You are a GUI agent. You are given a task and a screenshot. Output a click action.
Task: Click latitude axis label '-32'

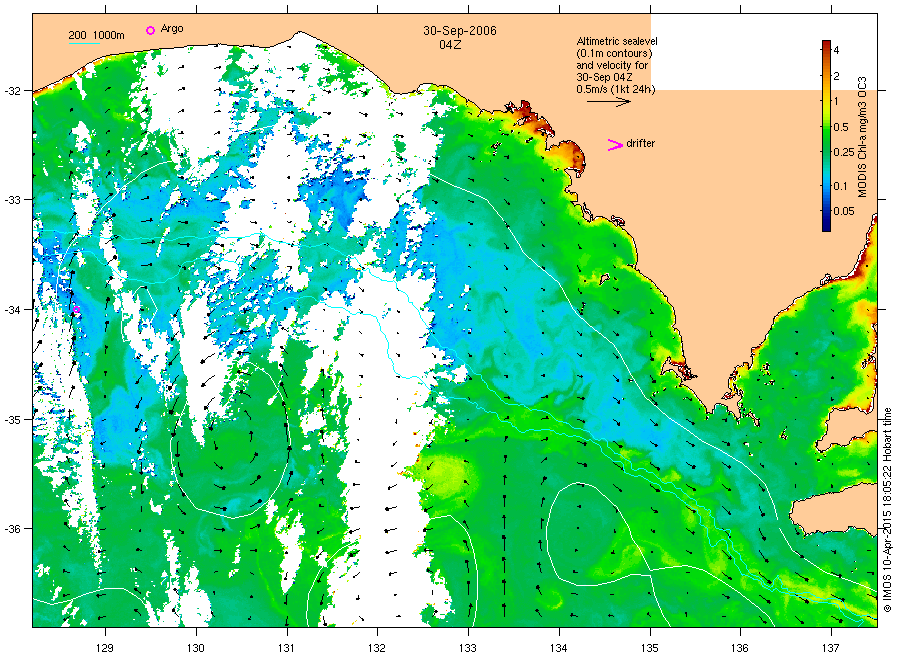coord(12,91)
